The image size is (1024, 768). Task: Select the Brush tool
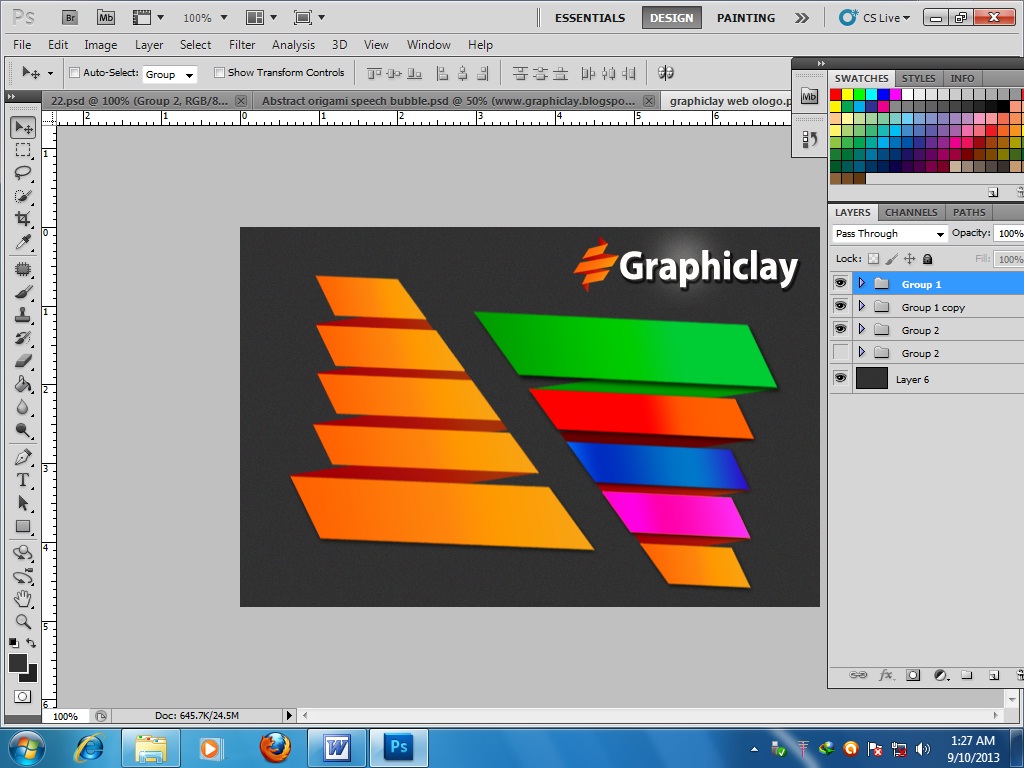(23, 292)
